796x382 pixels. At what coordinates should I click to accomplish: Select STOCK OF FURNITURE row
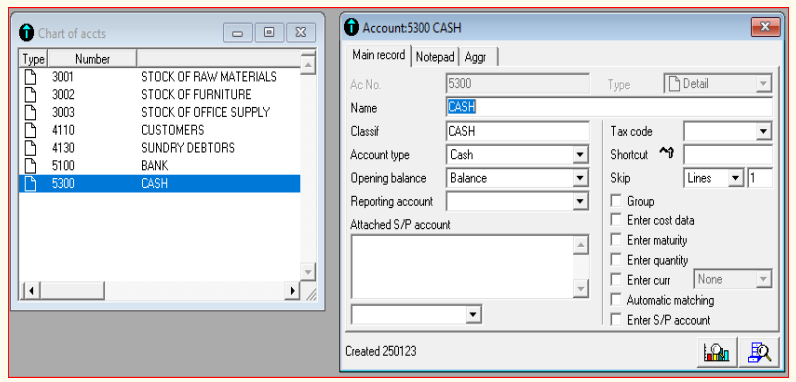pyautogui.click(x=159, y=94)
